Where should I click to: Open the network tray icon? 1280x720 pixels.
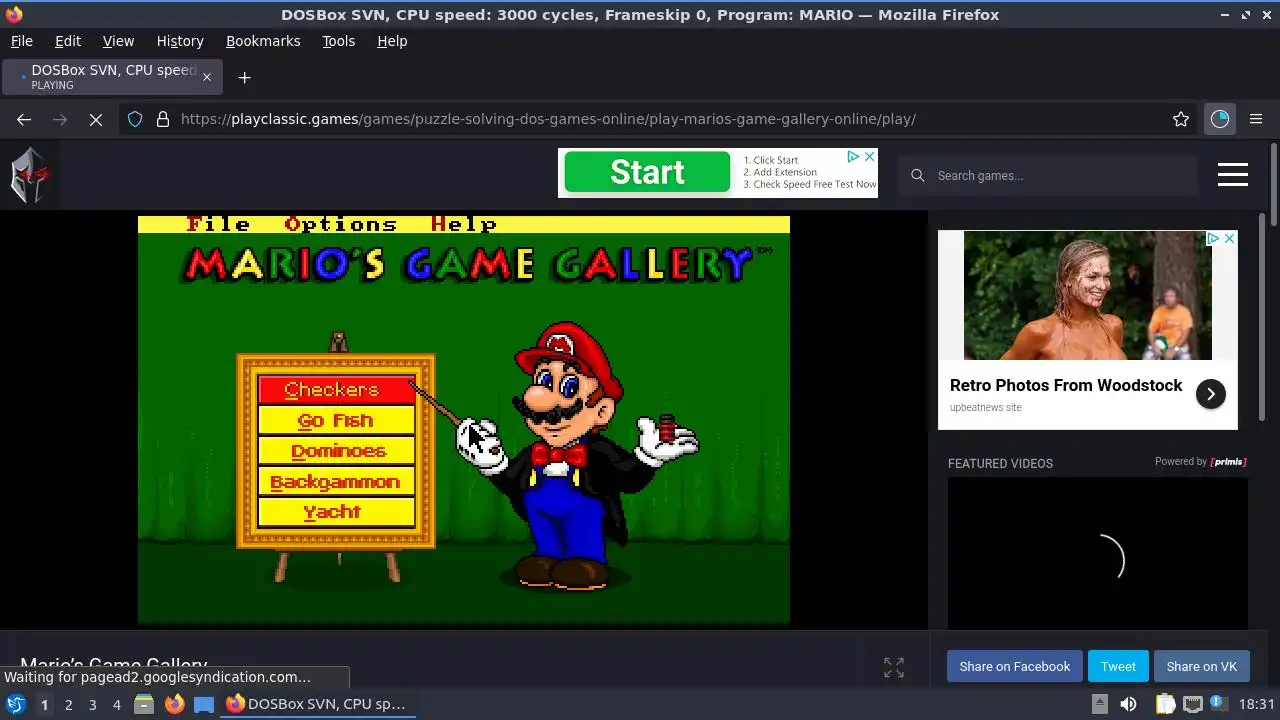(1192, 704)
